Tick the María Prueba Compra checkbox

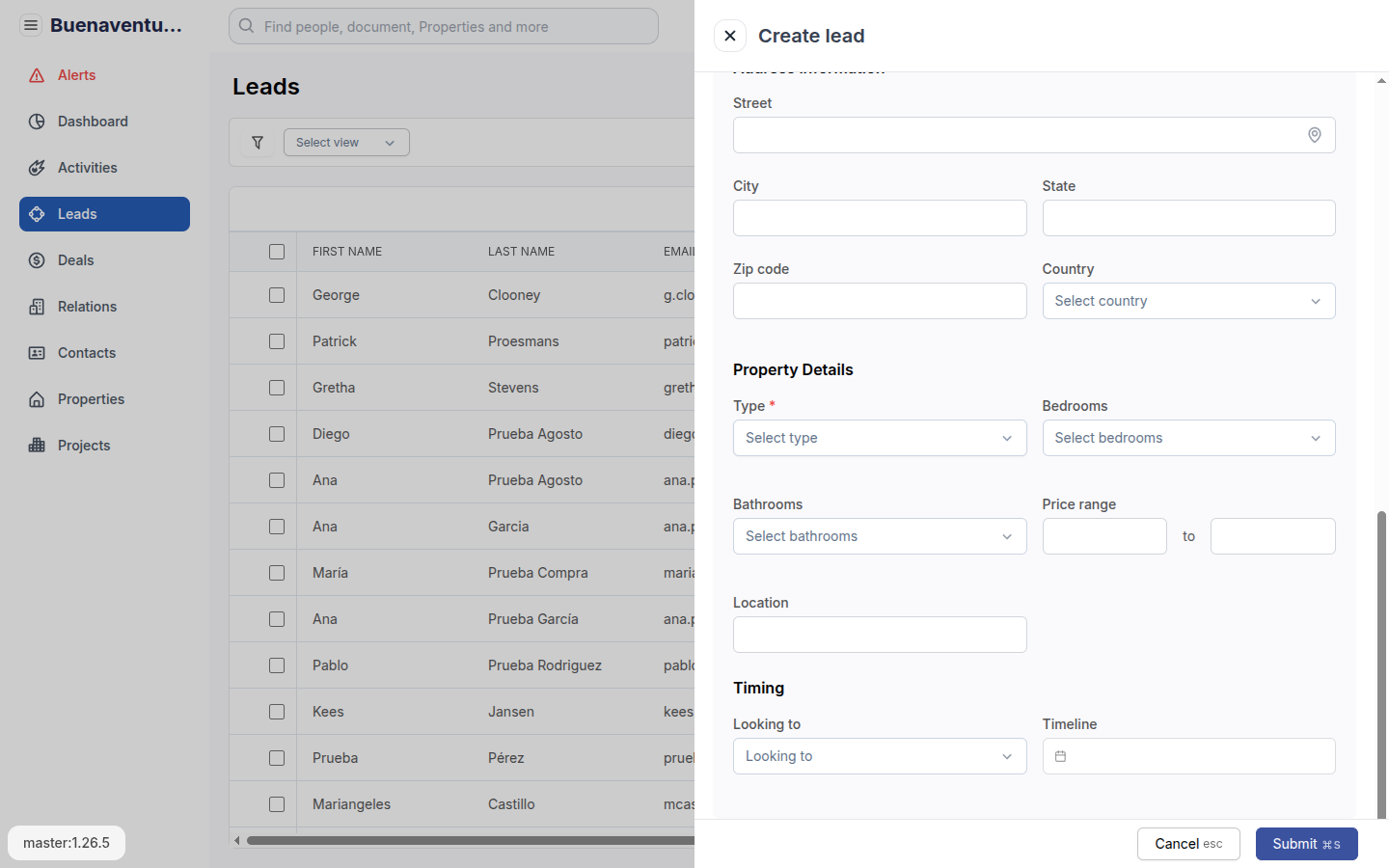(277, 573)
